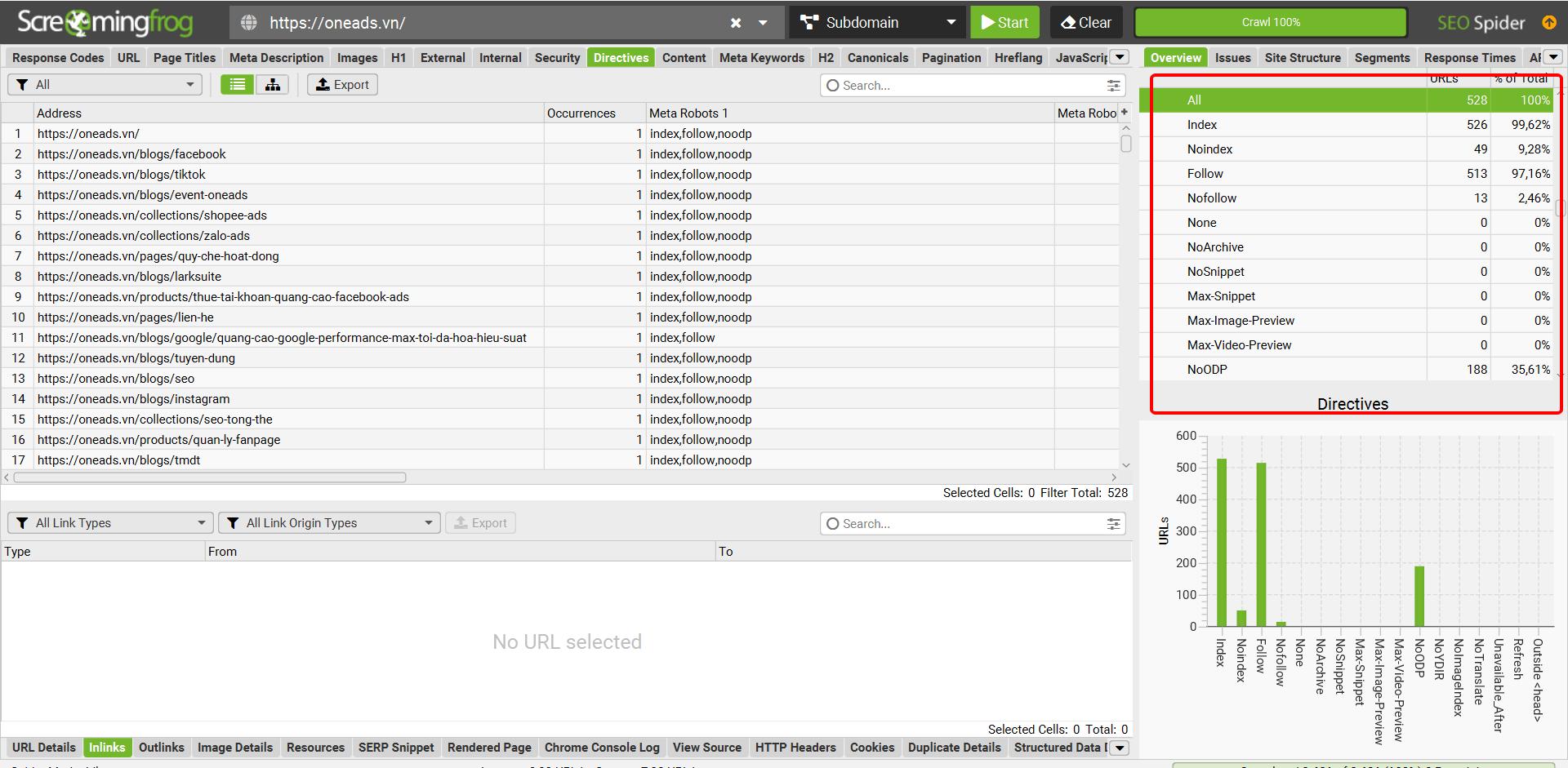Focus the lower panel search field
Screen dimensions: 1568x768
click(964, 523)
